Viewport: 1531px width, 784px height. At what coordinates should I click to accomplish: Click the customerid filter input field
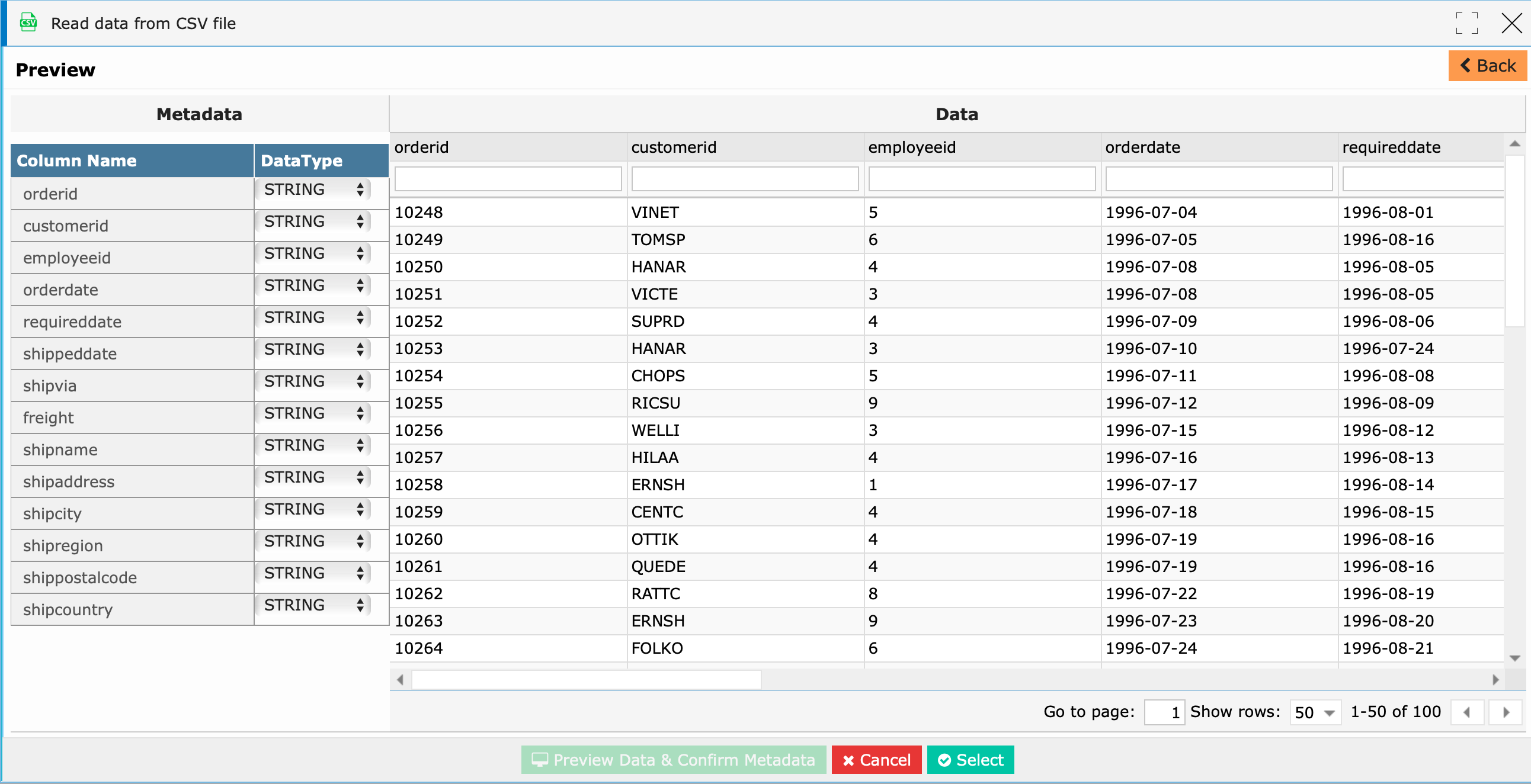click(745, 178)
